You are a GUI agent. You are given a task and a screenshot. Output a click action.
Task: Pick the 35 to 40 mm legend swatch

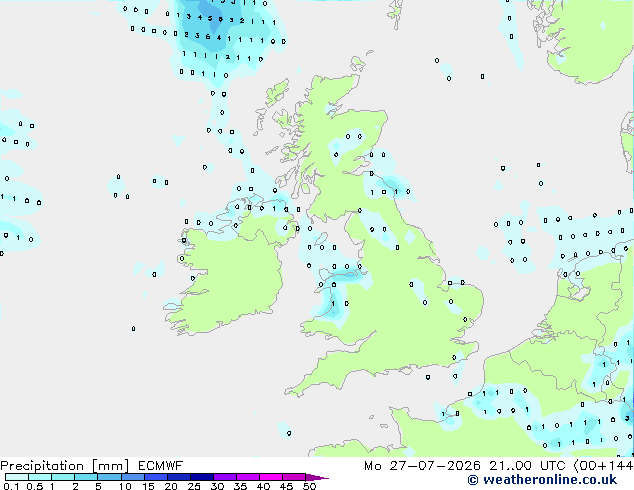(248, 477)
